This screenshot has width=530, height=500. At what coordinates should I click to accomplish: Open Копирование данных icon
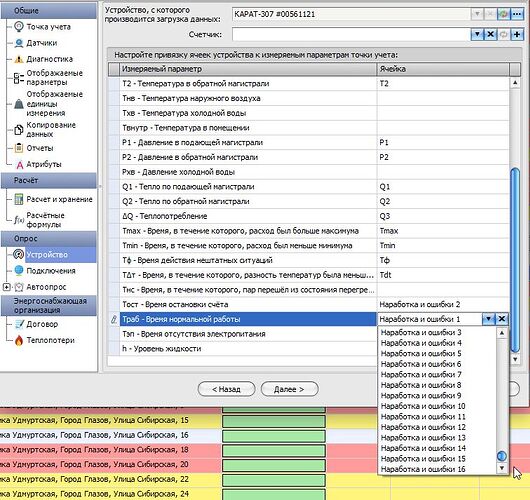click(x=19, y=130)
